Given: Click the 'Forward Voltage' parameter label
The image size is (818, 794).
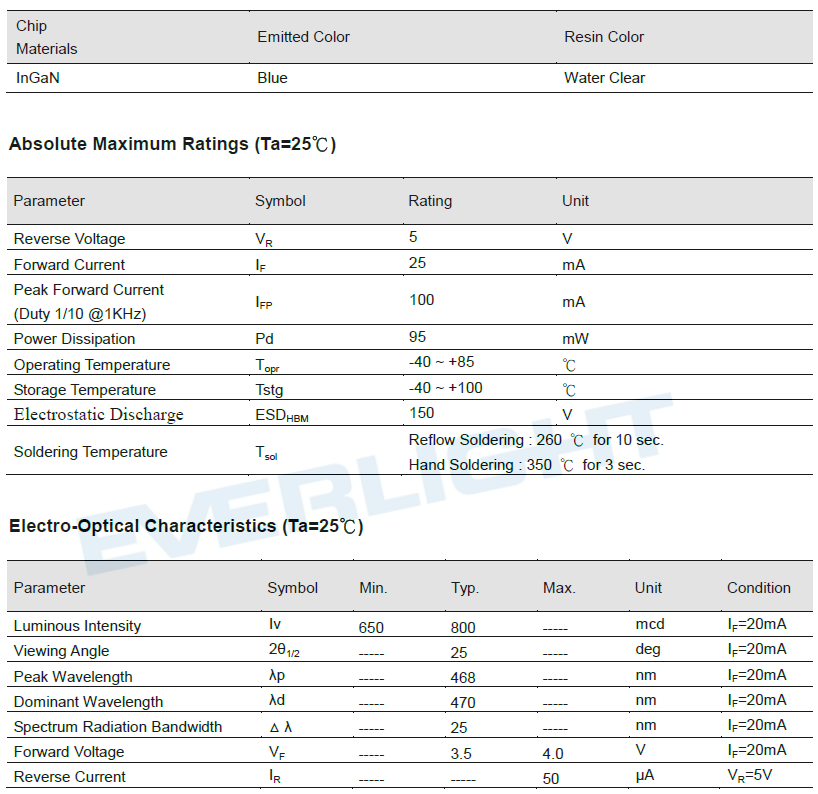Looking at the screenshot, I should [x=69, y=752].
